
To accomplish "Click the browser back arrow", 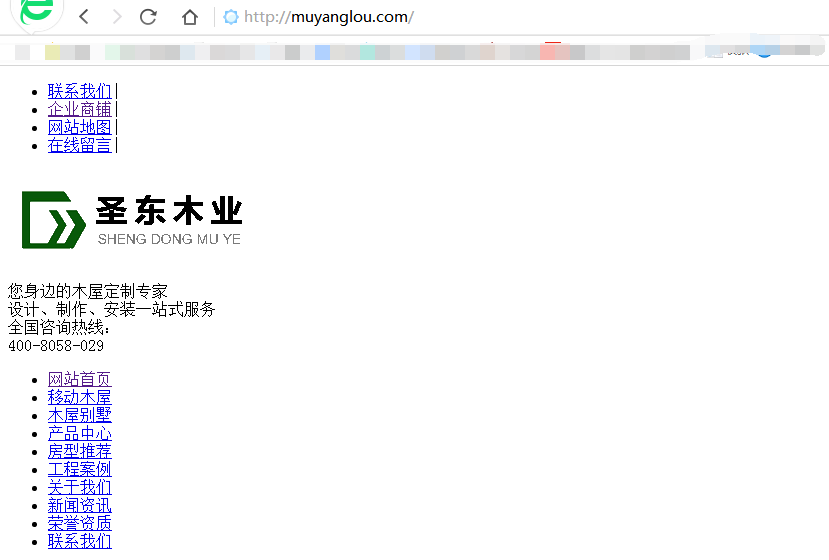I will click(x=84, y=17).
